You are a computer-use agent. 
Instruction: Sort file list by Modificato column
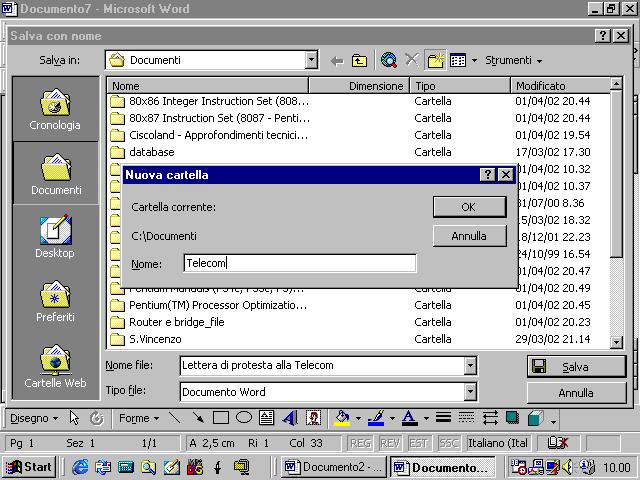(x=560, y=86)
